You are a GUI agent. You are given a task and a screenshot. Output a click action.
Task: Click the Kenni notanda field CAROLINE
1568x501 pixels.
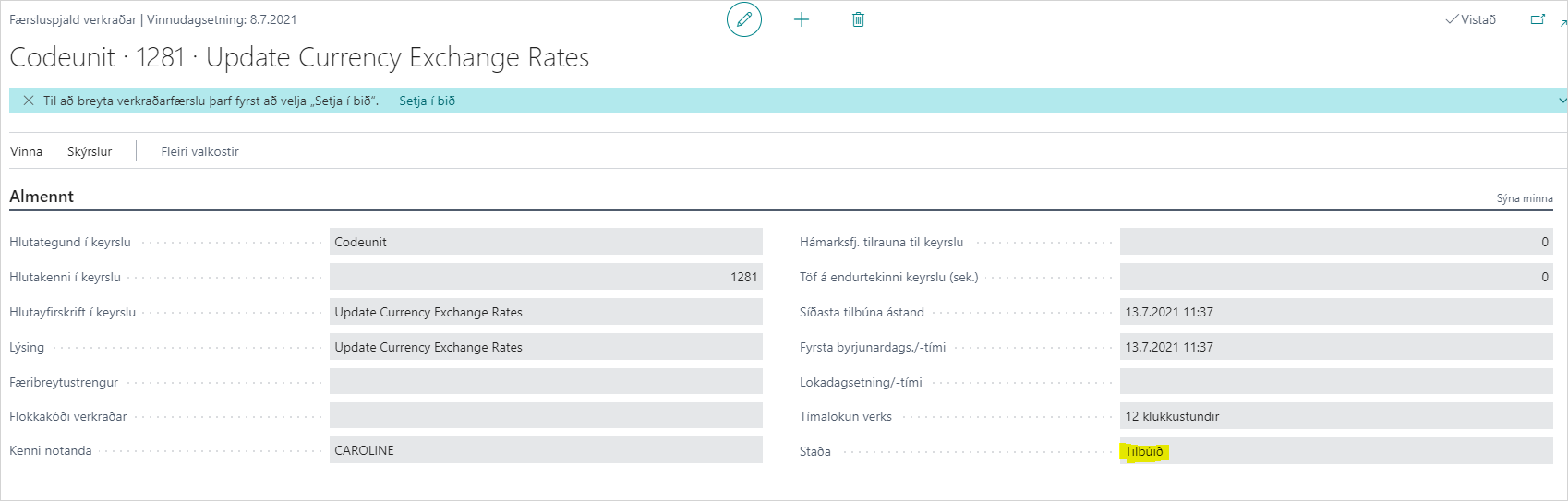coord(545,450)
